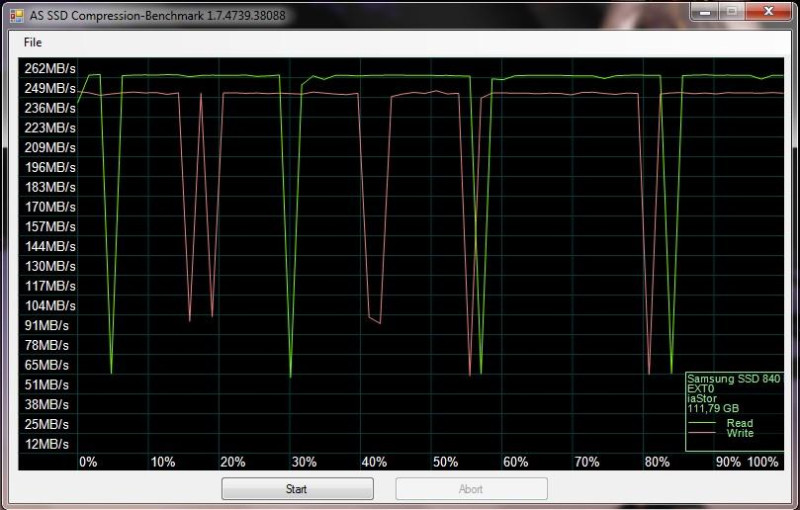Viewport: 800px width, 510px height.
Task: Click the 70% x-axis label
Action: tap(587, 462)
